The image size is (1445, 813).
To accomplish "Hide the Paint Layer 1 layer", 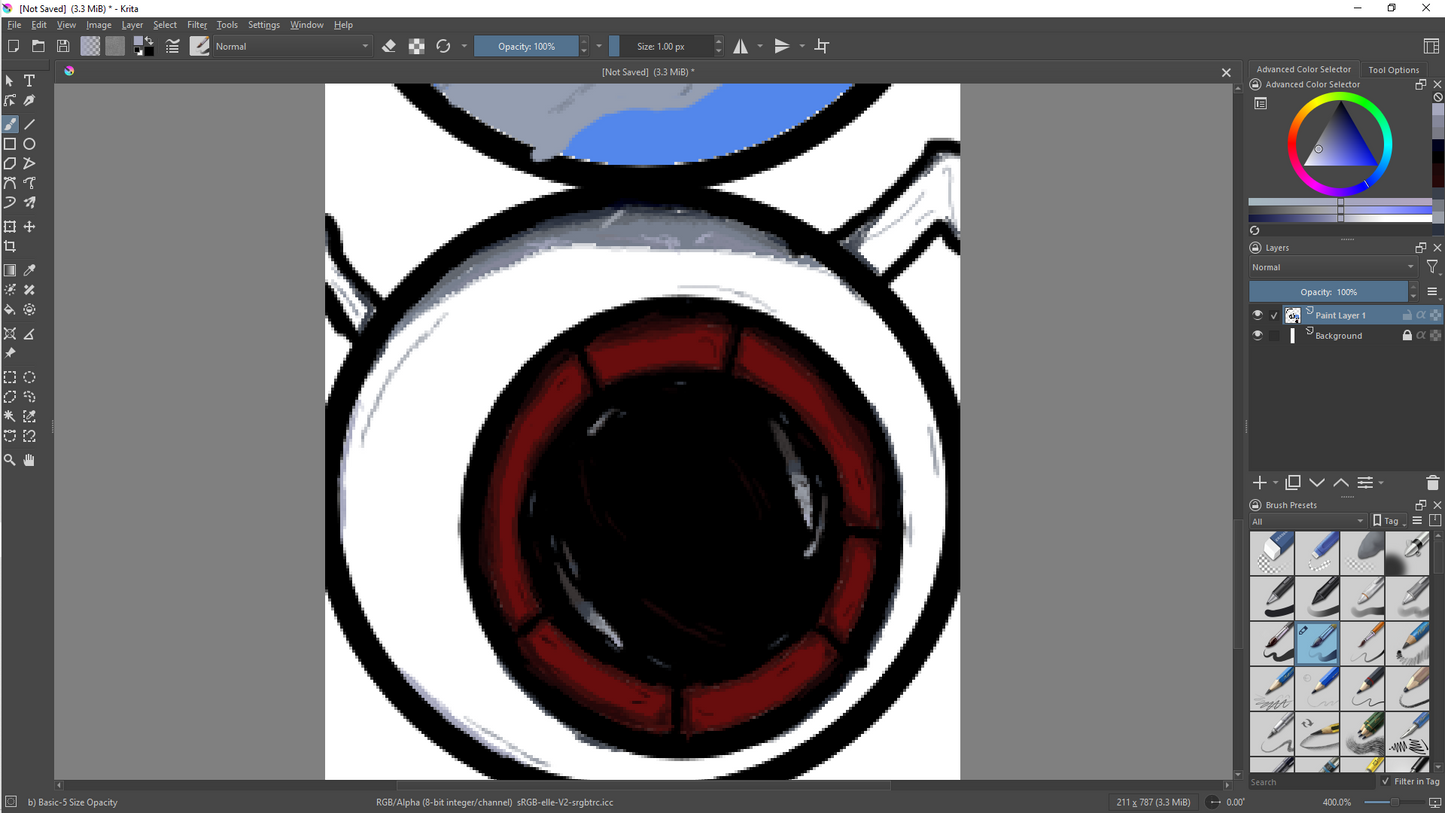I will tap(1257, 314).
